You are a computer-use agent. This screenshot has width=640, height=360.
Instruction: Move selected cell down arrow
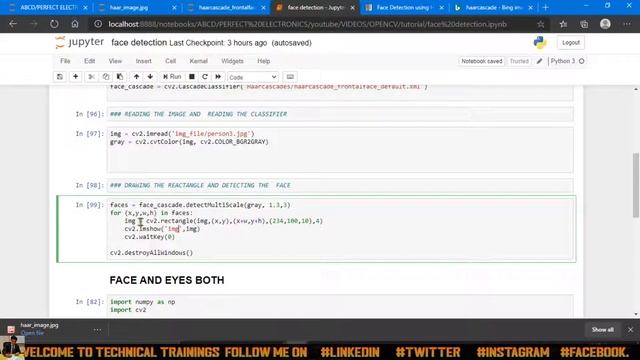coord(150,77)
